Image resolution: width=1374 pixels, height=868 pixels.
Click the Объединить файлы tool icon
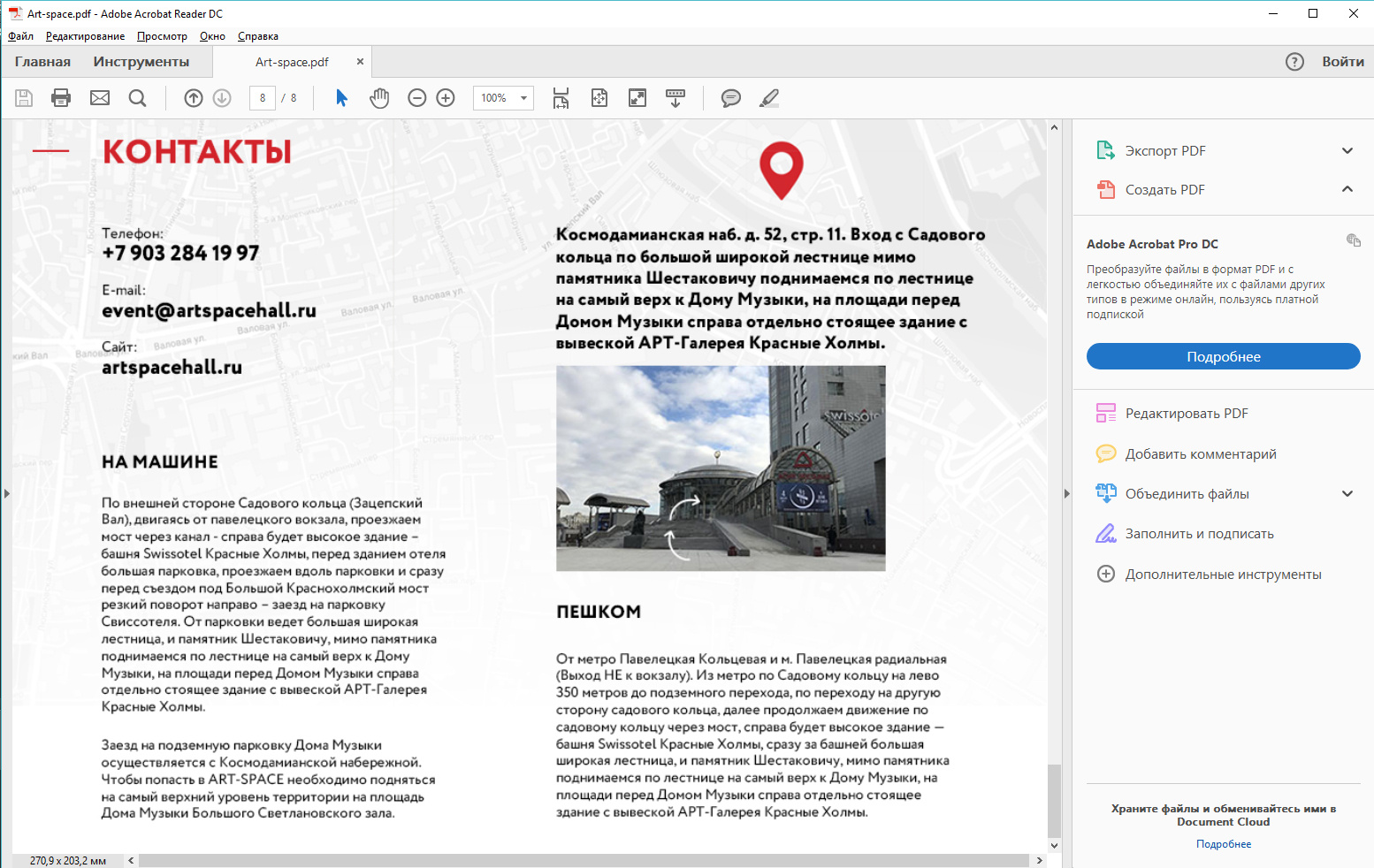tap(1106, 493)
